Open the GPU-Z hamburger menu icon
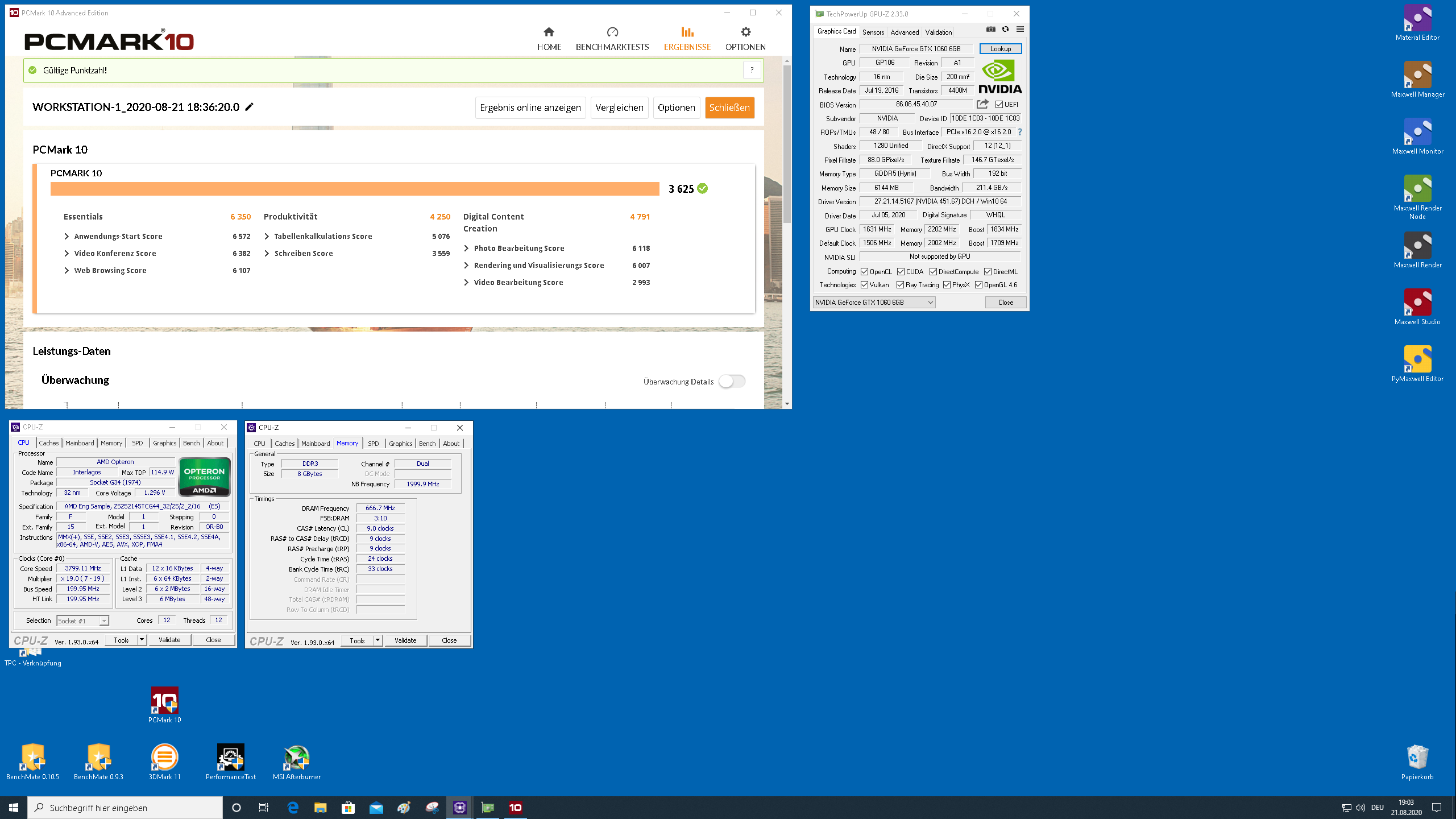The width and height of the screenshot is (1456, 819). [x=1020, y=30]
